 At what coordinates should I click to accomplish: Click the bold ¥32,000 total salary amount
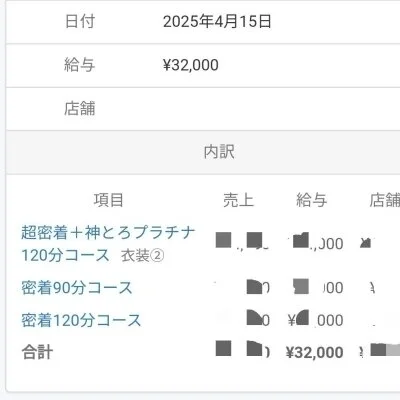click(315, 352)
